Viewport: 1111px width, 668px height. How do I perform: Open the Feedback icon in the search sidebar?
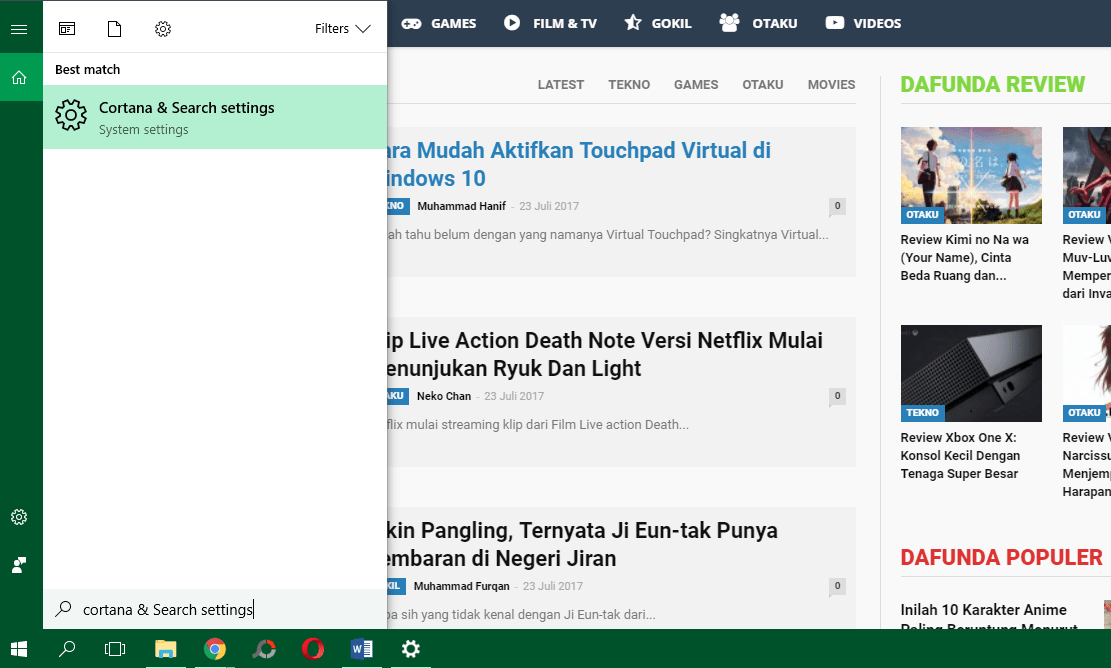pos(19,565)
